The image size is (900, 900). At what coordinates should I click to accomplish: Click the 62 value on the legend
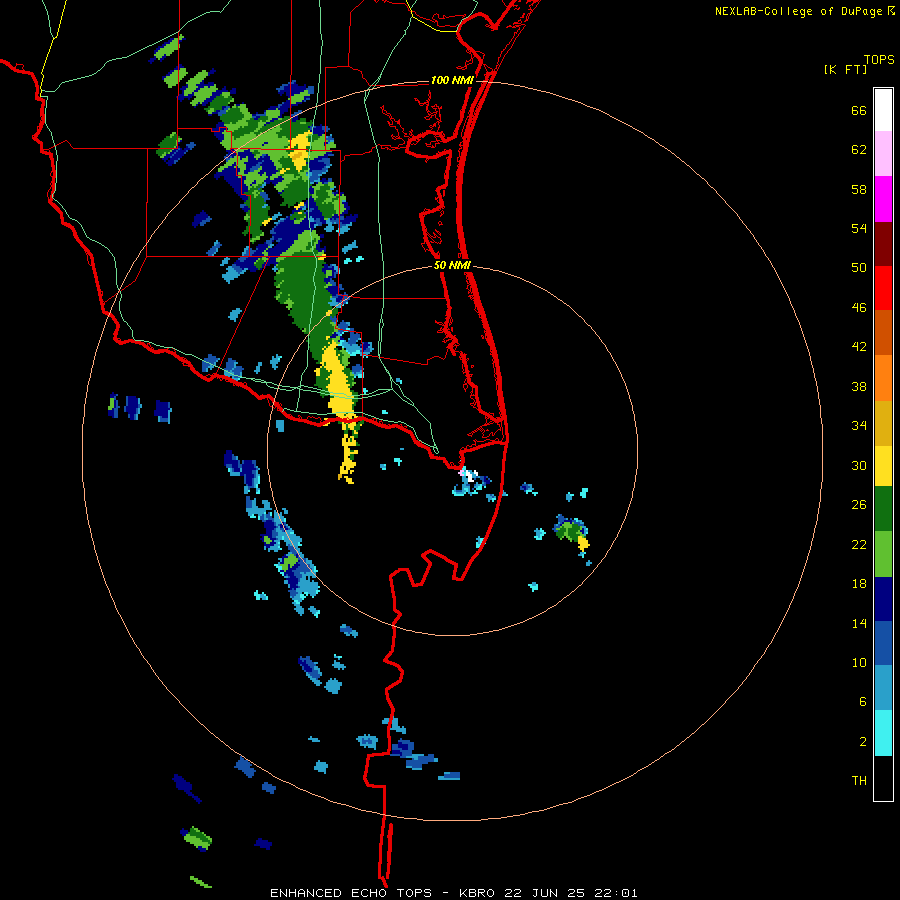click(859, 150)
